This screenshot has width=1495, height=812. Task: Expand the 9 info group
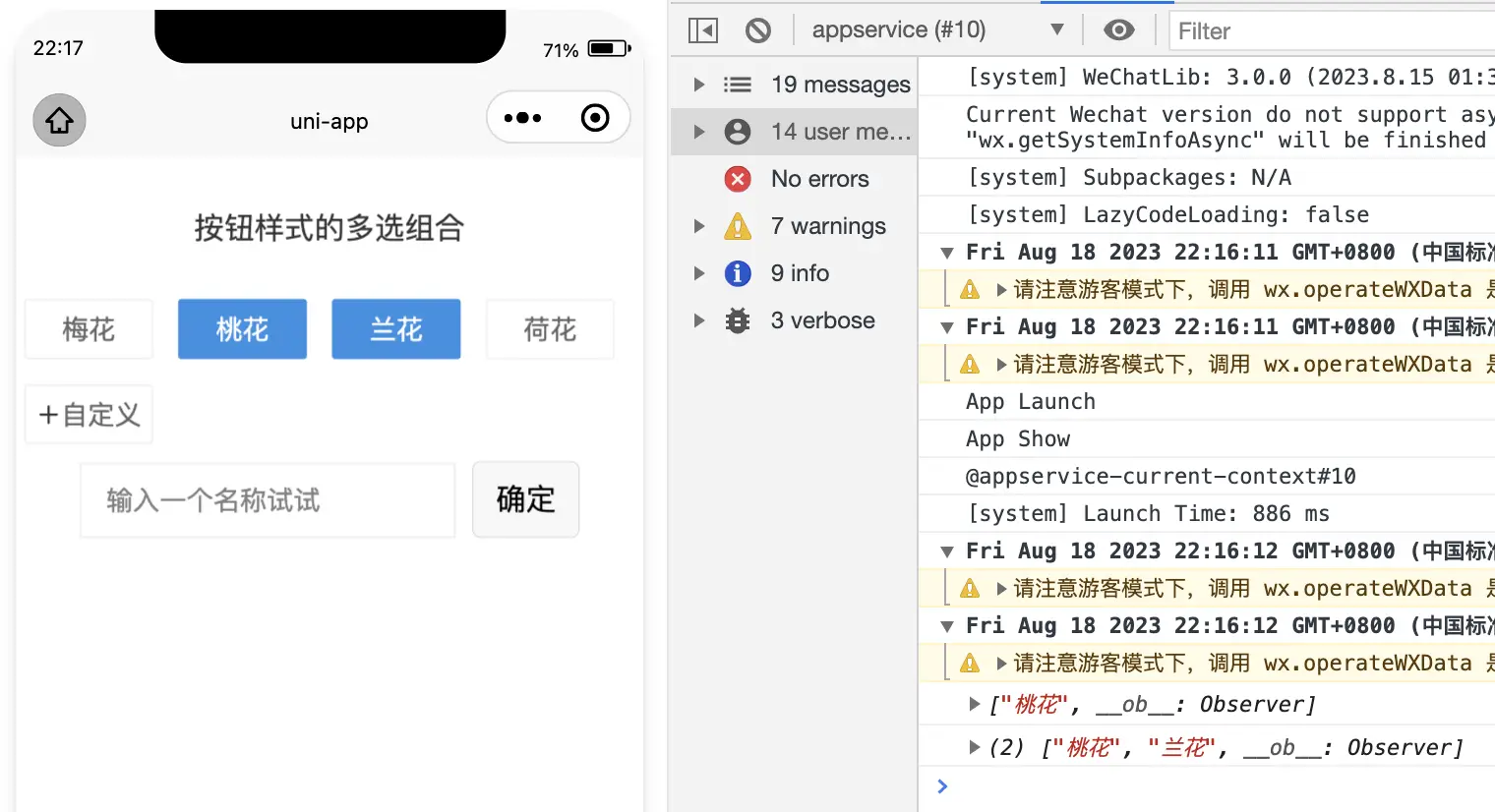(699, 273)
